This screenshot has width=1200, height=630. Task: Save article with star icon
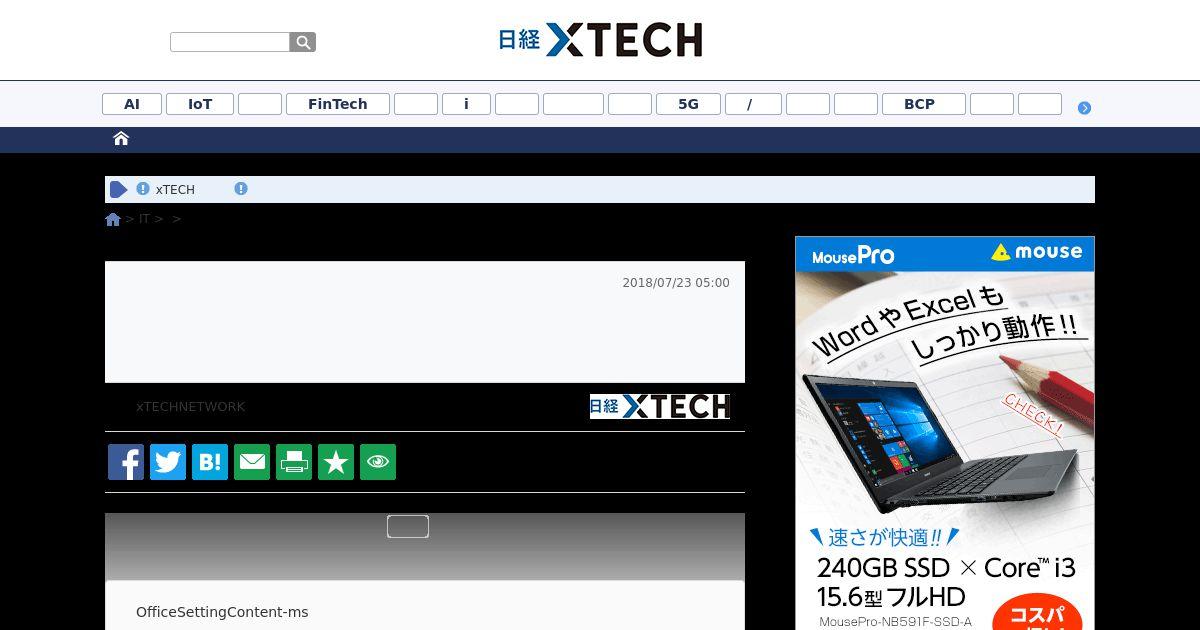336,462
